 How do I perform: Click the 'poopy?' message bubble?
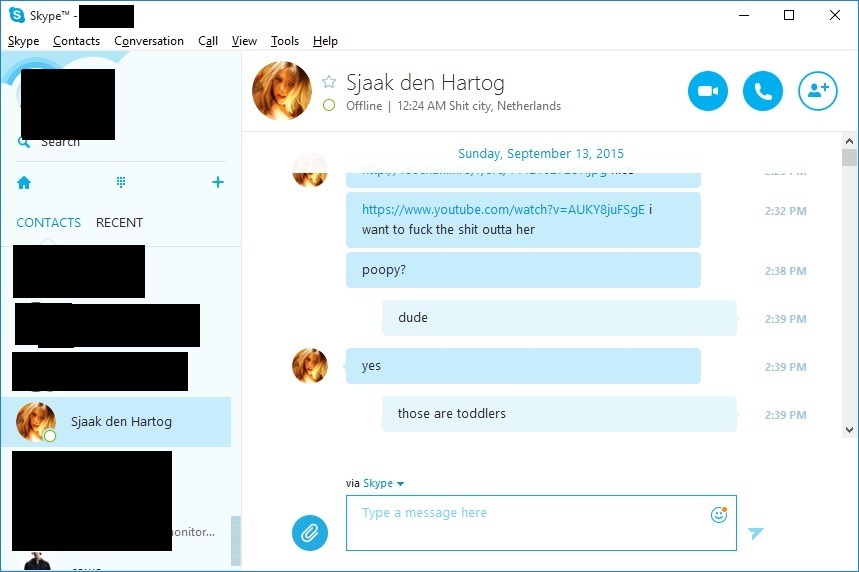coord(523,270)
